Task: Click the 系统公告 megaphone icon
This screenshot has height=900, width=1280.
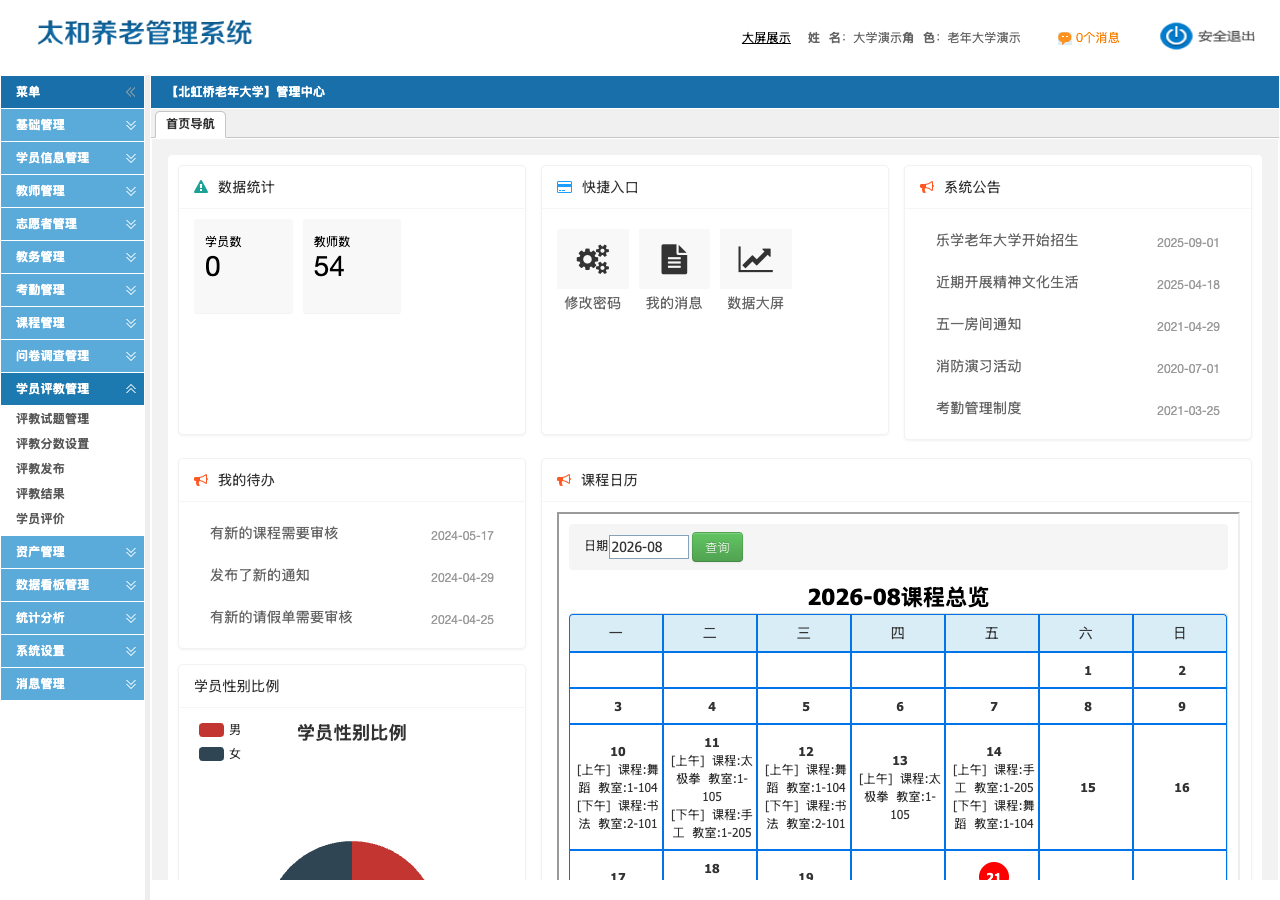Action: pos(927,187)
